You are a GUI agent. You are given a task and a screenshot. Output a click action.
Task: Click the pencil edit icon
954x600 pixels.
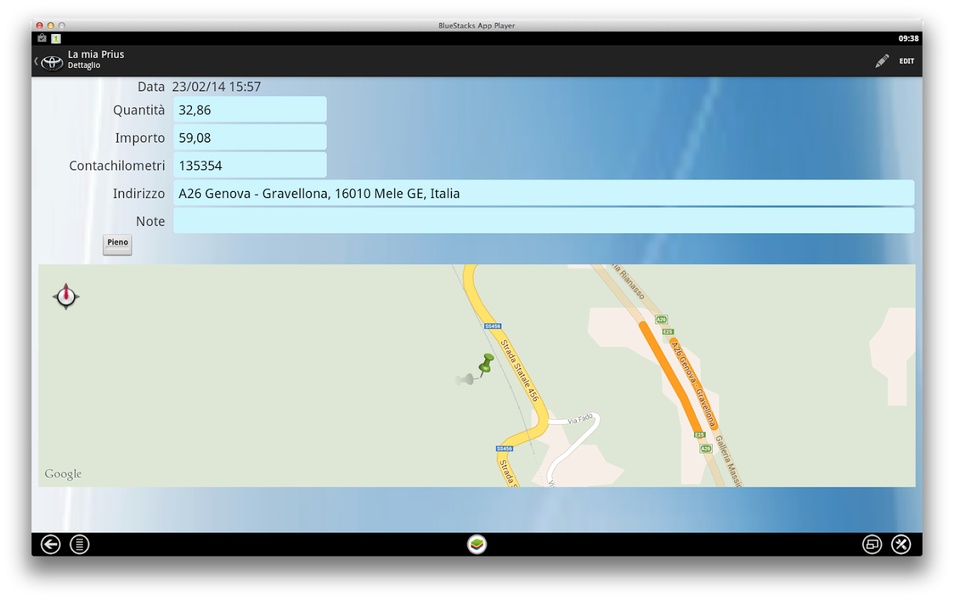(x=882, y=61)
